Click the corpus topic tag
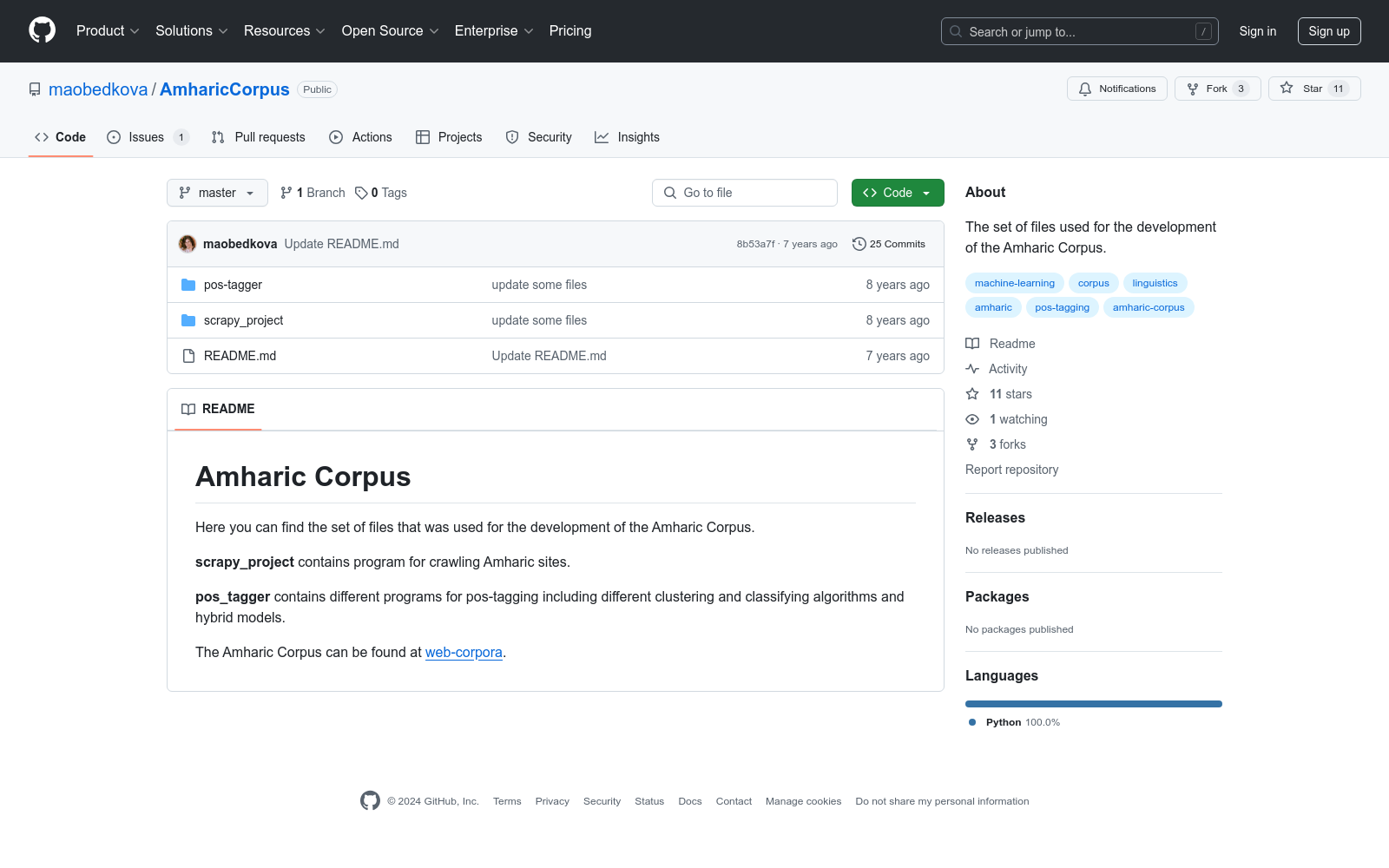Viewport: 1389px width, 868px height. pyautogui.click(x=1094, y=283)
